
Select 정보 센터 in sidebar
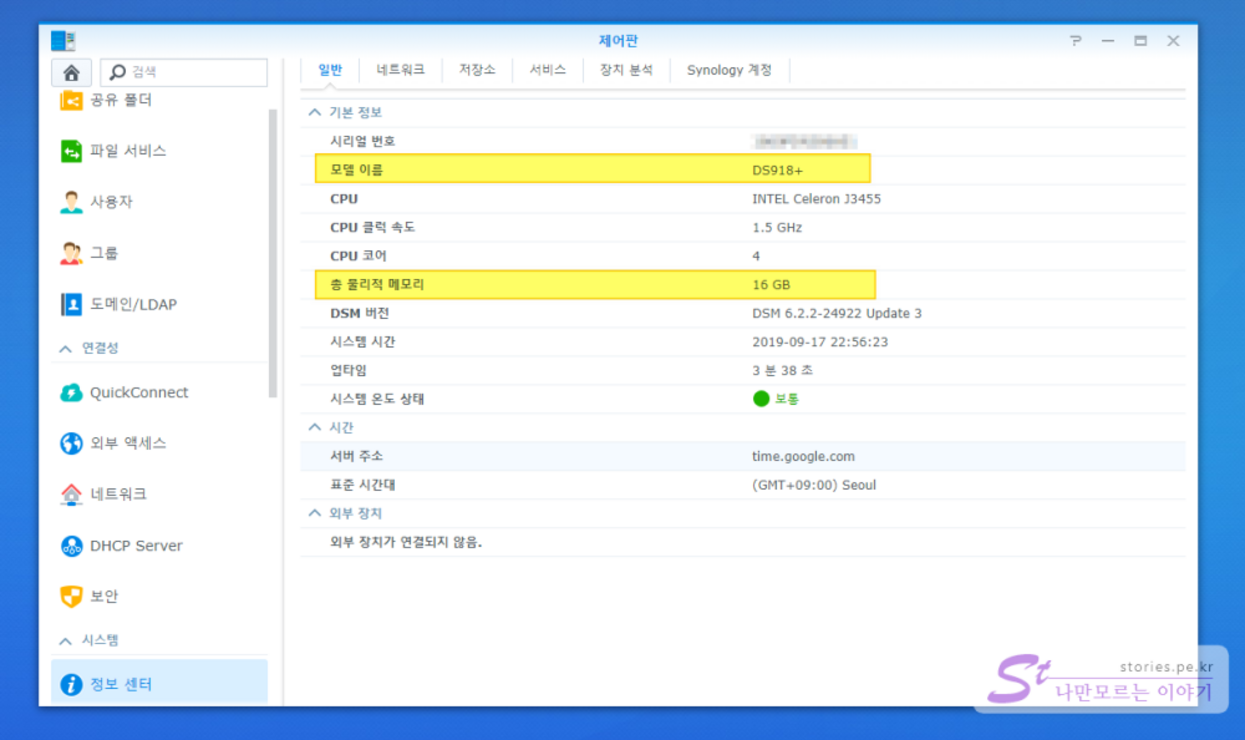[121, 684]
